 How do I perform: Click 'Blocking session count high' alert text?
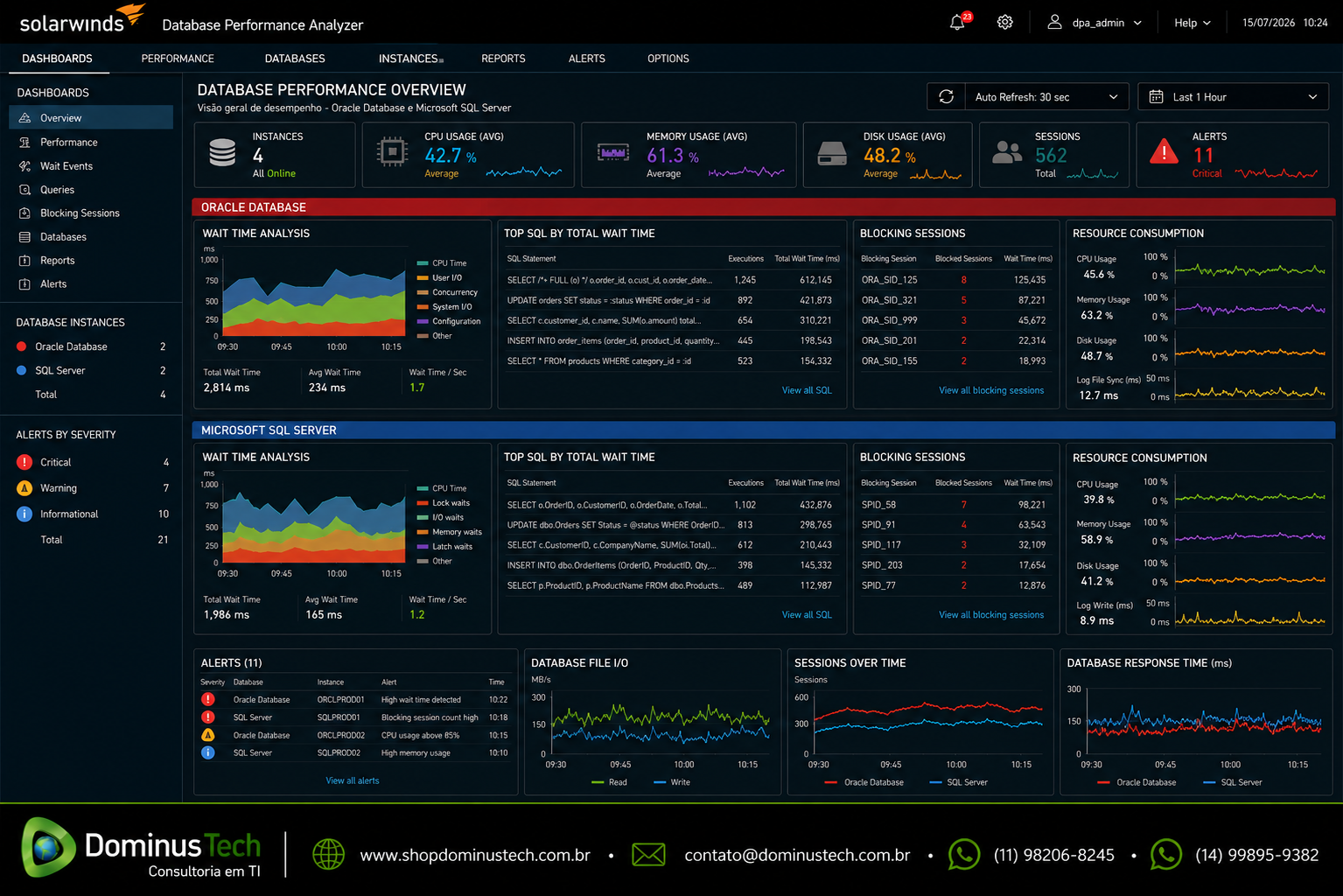[430, 717]
